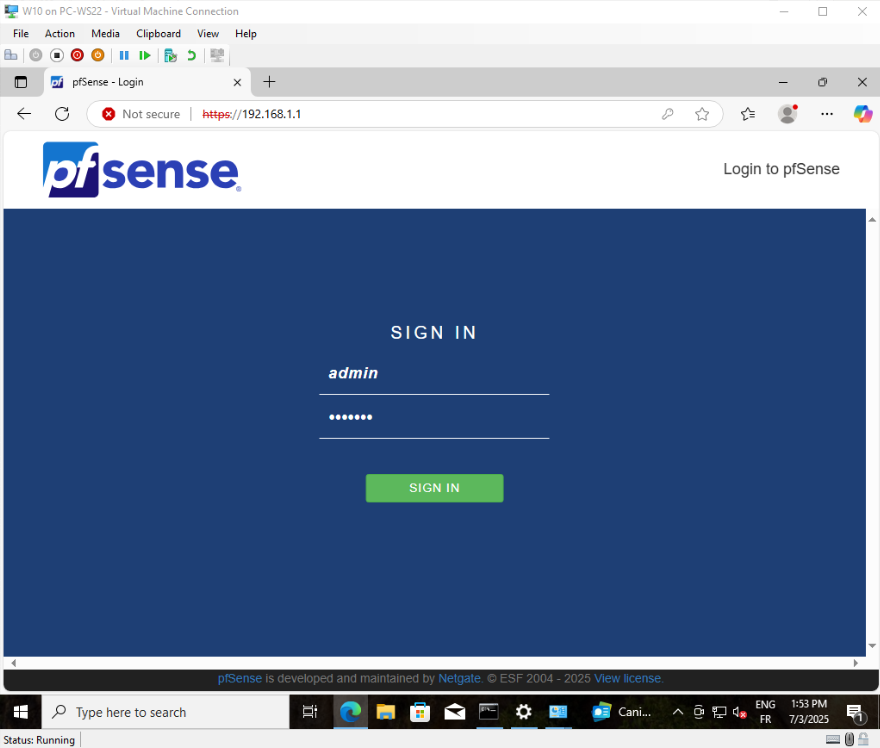Pause the virtual machine
The image size is (880, 748).
click(x=125, y=56)
